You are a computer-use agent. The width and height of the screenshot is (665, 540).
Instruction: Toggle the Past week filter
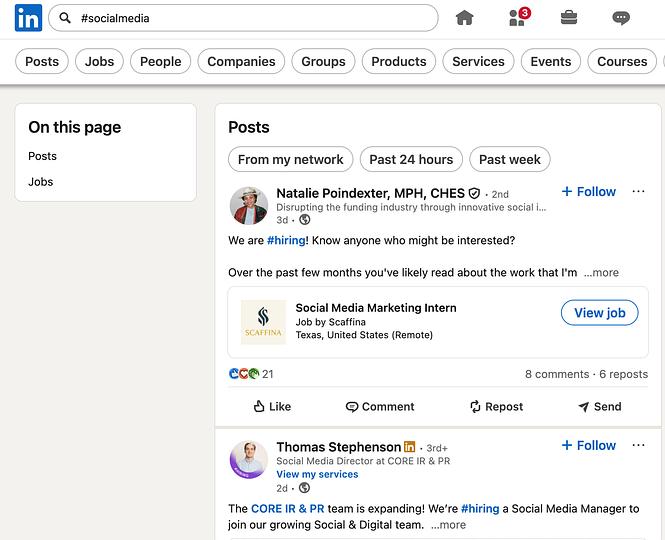pos(510,159)
